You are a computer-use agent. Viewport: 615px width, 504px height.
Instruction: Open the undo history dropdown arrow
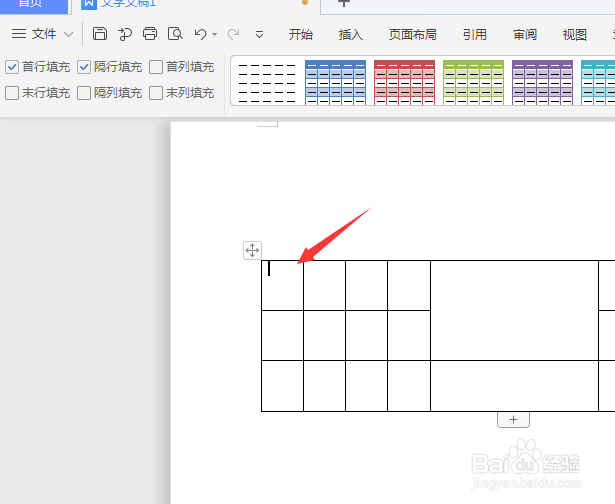pyautogui.click(x=215, y=35)
